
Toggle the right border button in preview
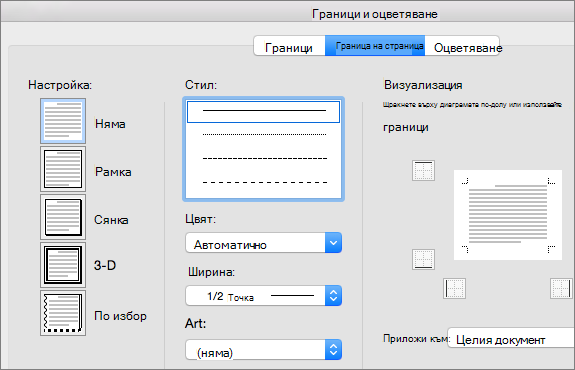point(561,288)
